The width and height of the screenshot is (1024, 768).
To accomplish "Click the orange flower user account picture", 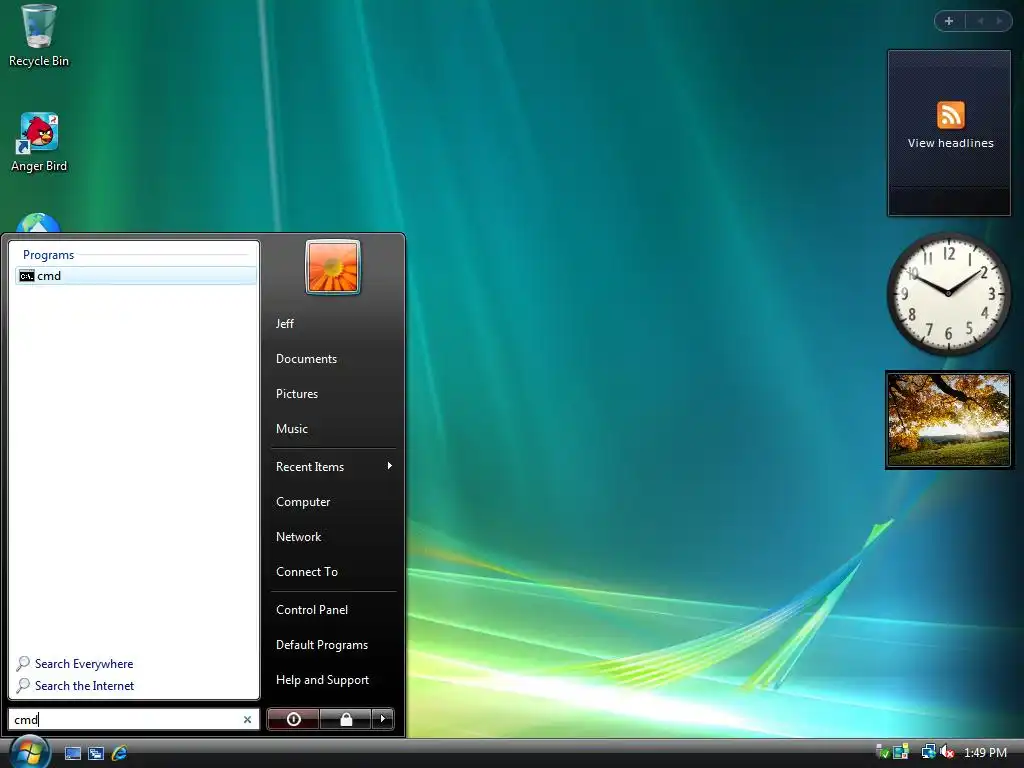I will 332,266.
